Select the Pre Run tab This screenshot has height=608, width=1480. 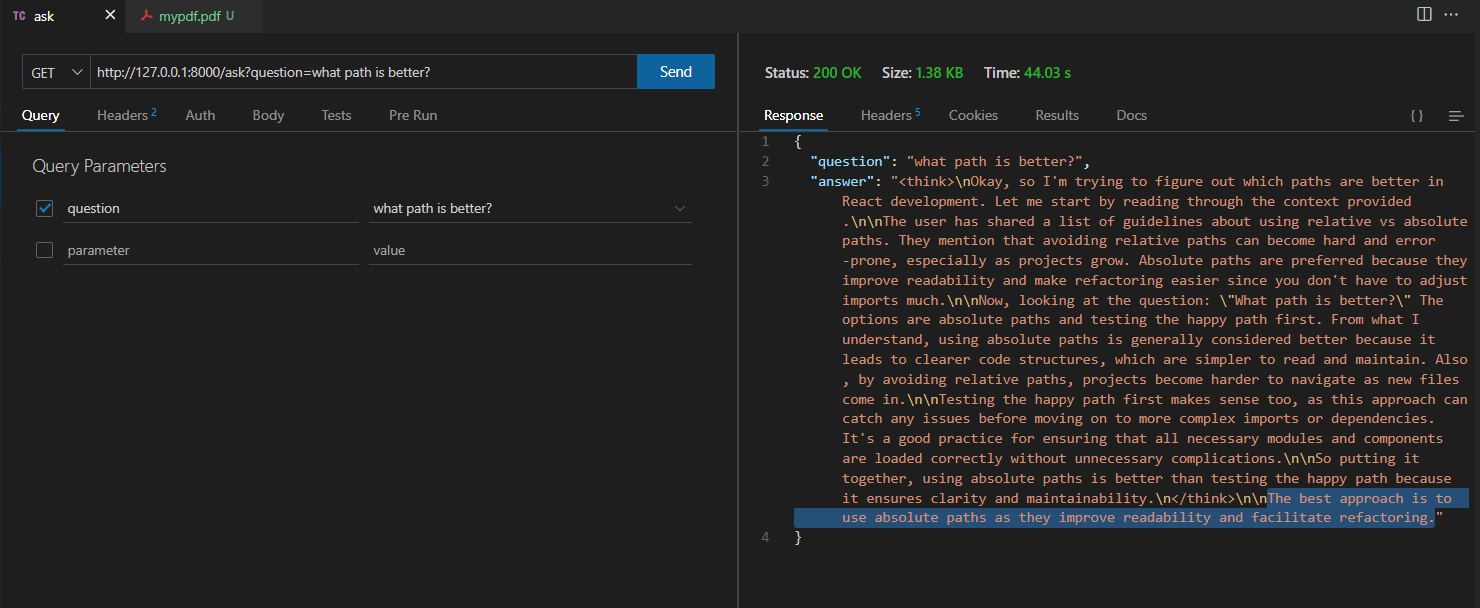tap(413, 115)
